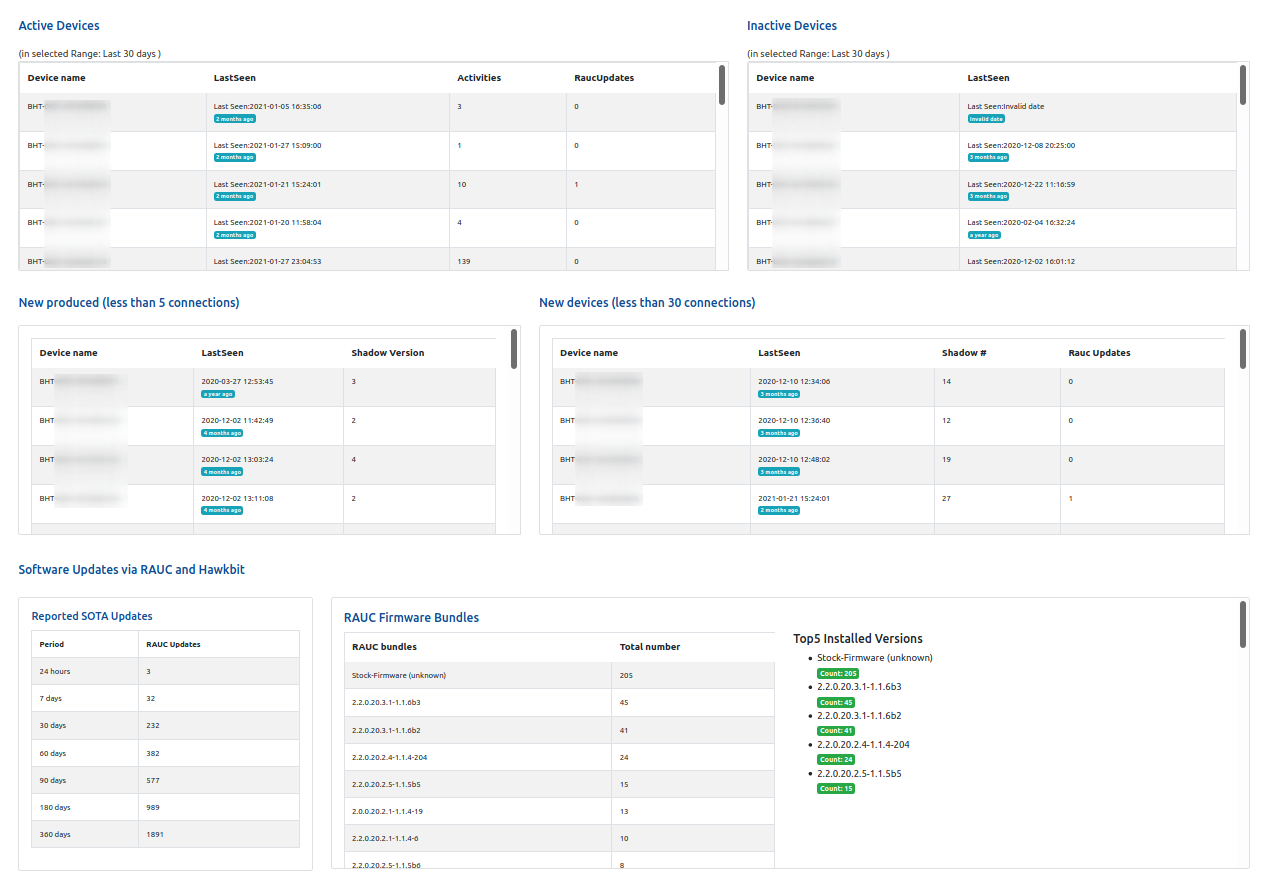Select the '360 days' row in SOTA Updates
Image resolution: width=1269 pixels, height=883 pixels.
pyautogui.click(x=165, y=834)
